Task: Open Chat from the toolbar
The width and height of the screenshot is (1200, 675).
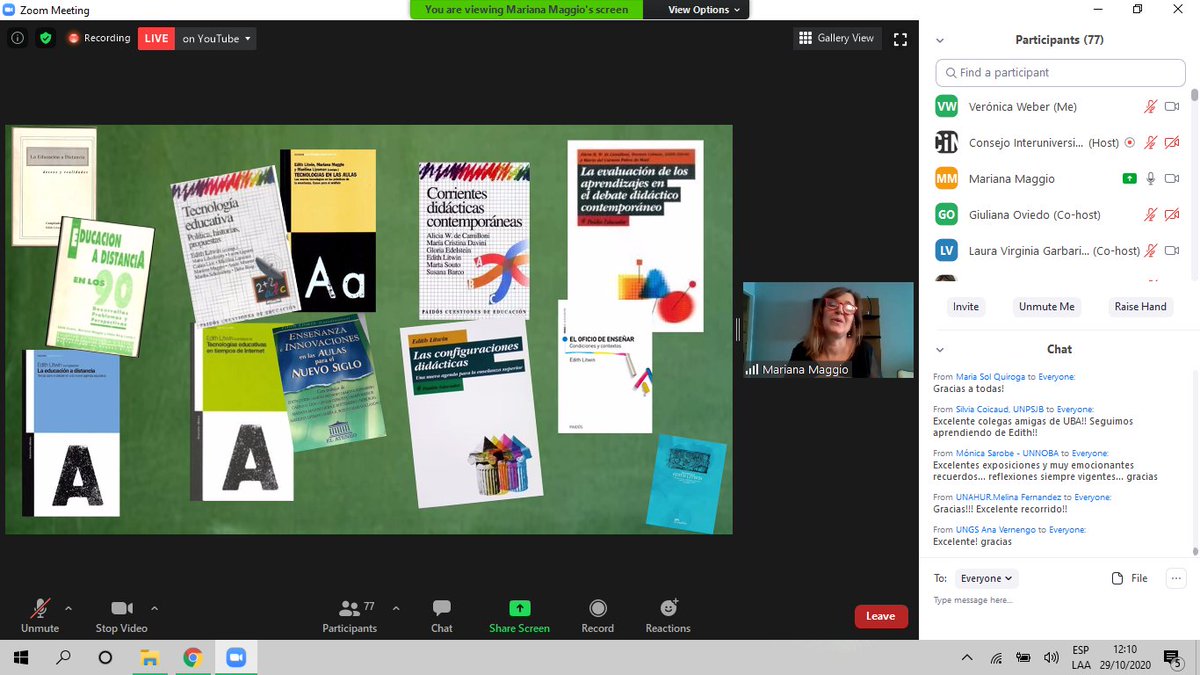Action: pyautogui.click(x=442, y=616)
